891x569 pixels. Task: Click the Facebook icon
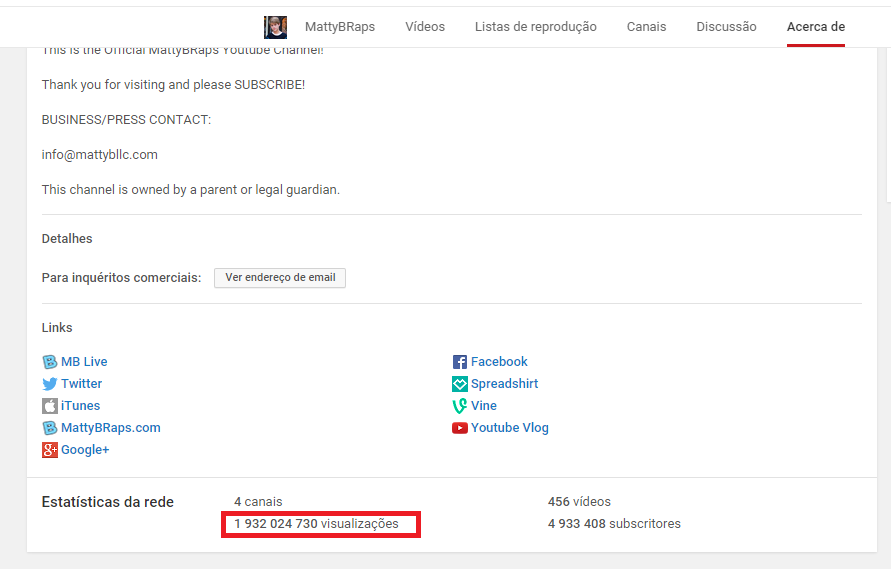click(x=460, y=362)
